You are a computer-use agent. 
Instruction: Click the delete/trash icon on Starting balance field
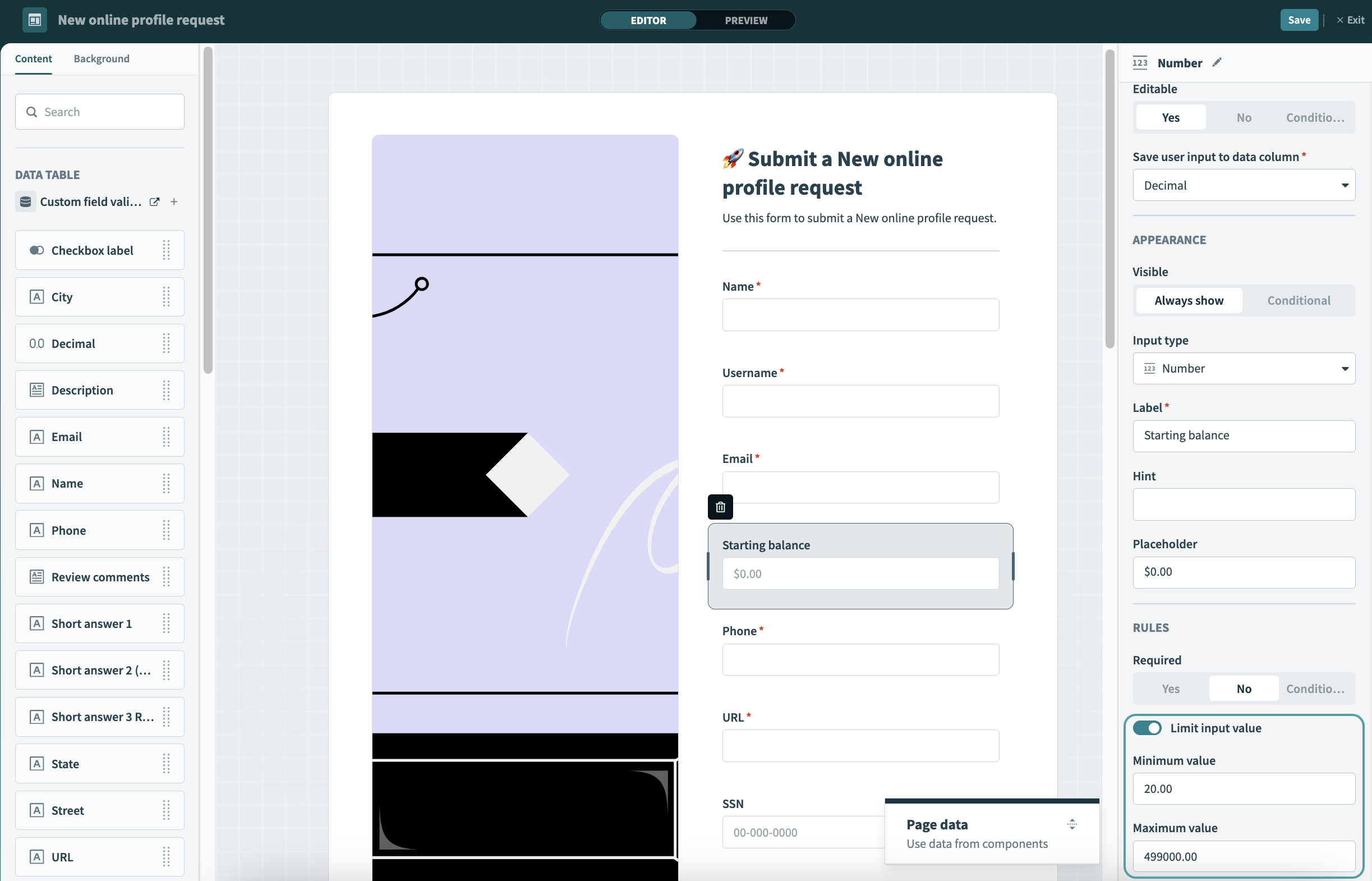tap(721, 507)
